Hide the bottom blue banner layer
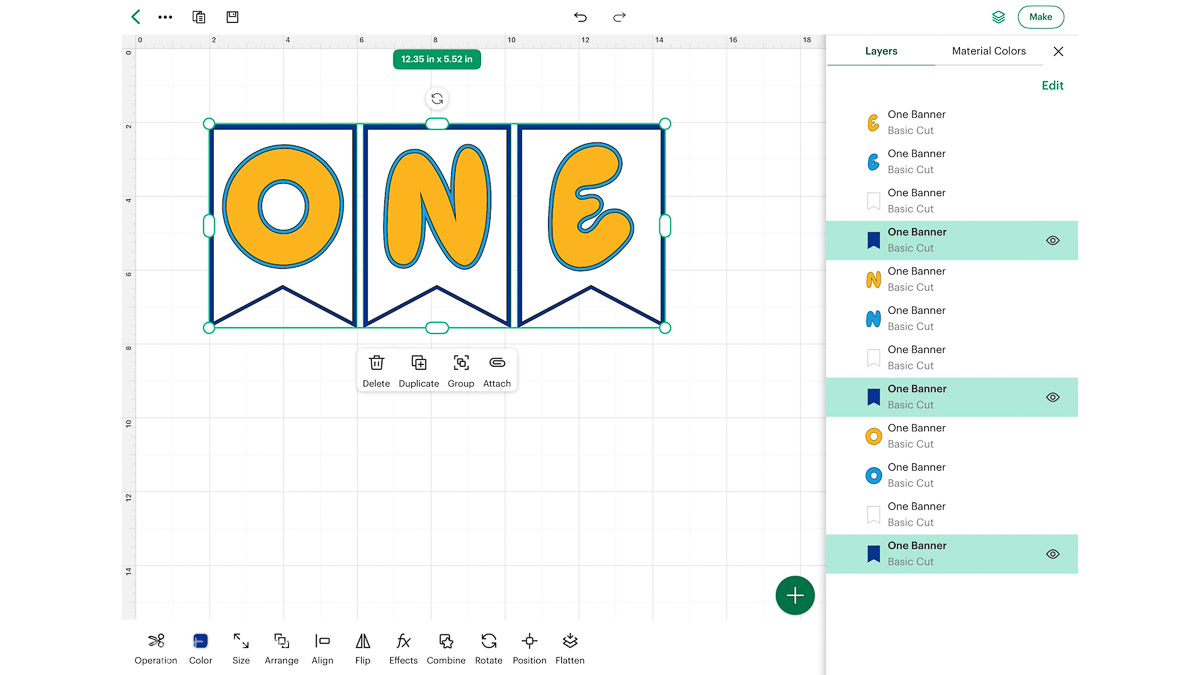This screenshot has width=1200, height=675. tap(1052, 554)
